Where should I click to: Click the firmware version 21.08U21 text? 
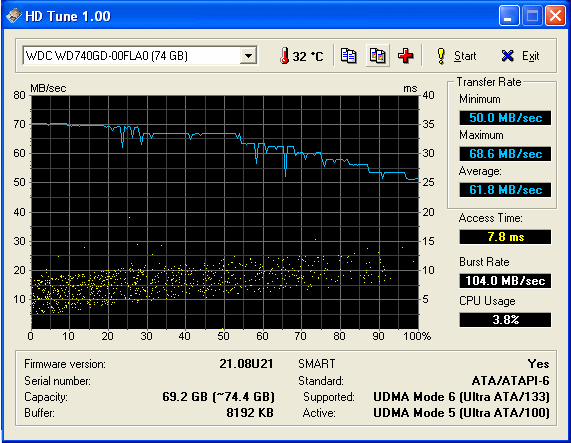246,364
